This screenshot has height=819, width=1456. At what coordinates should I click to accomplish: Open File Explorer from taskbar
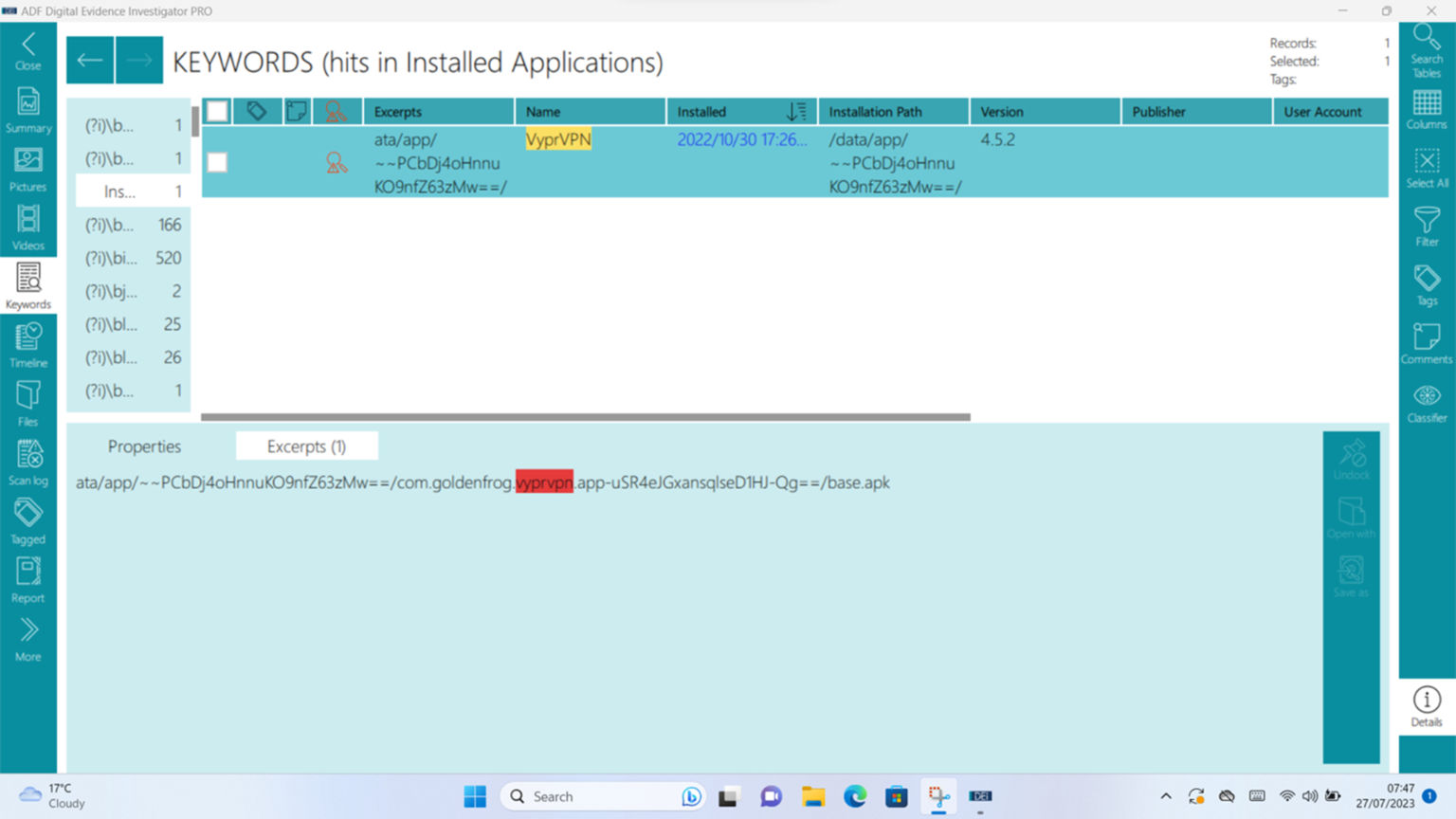(813, 796)
